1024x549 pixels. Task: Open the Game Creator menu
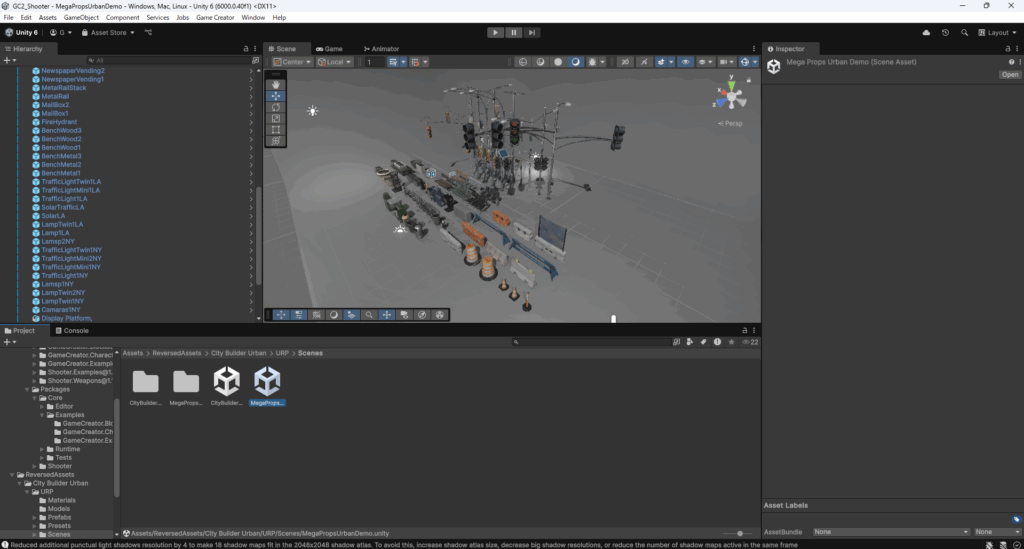tap(215, 18)
